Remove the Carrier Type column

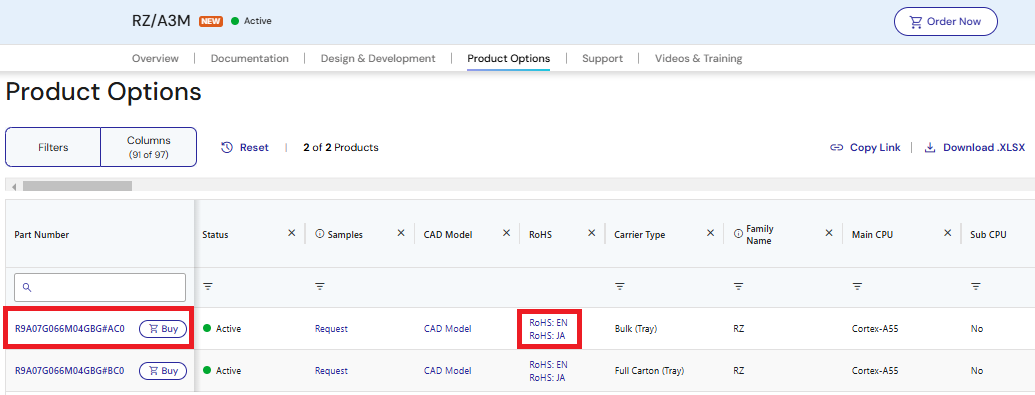click(710, 233)
